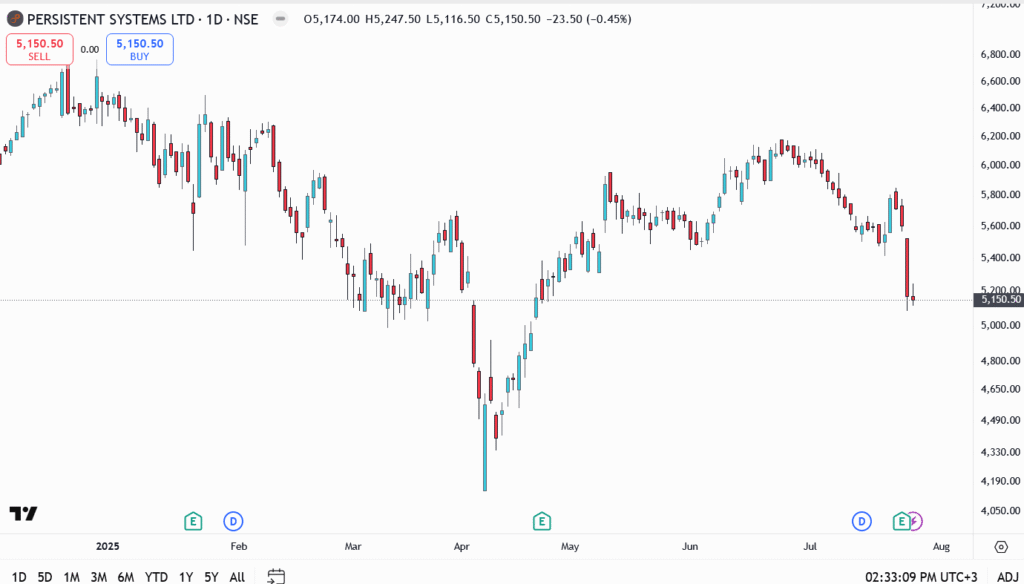Click the 6,000.00 price scale label
The image size is (1024, 584).
click(1000, 165)
